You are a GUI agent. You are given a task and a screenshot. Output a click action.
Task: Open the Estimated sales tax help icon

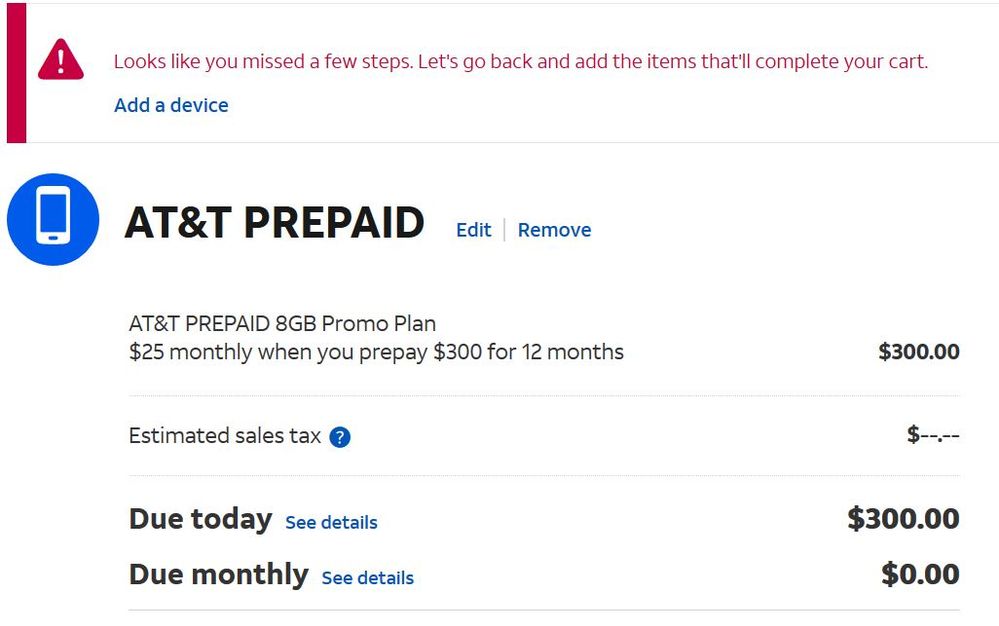[x=340, y=437]
